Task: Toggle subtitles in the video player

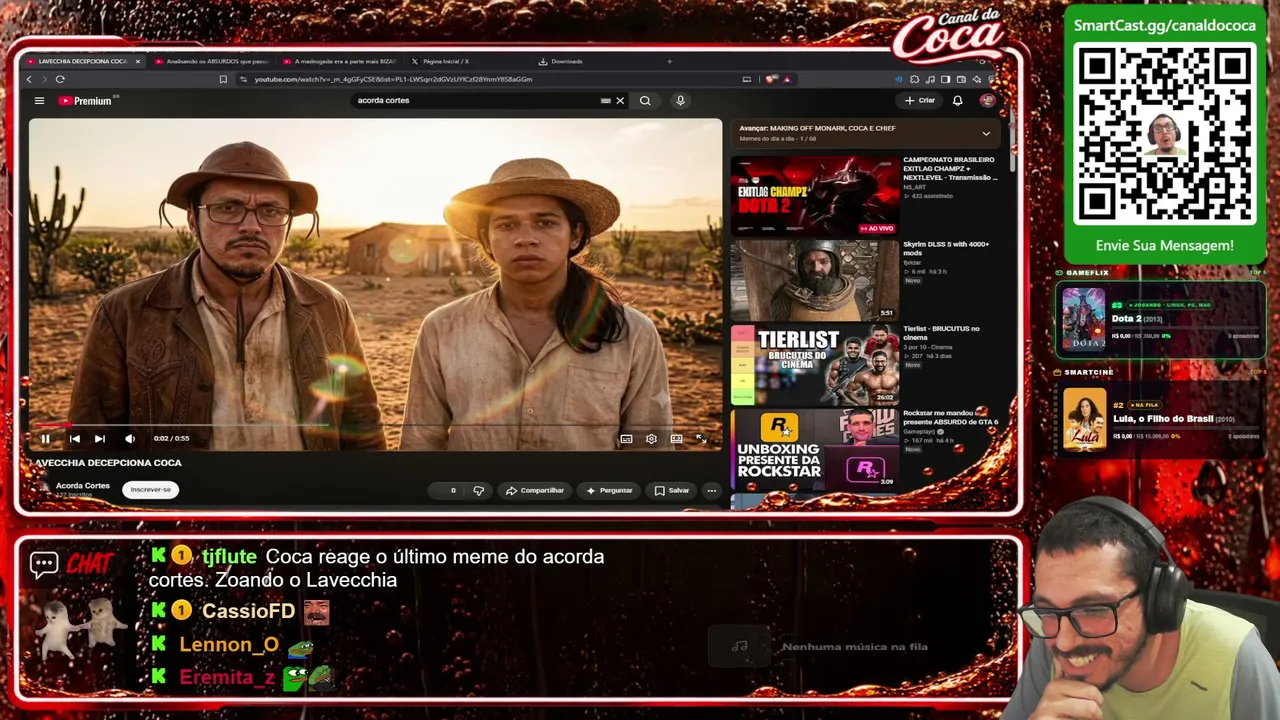Action: tap(626, 439)
